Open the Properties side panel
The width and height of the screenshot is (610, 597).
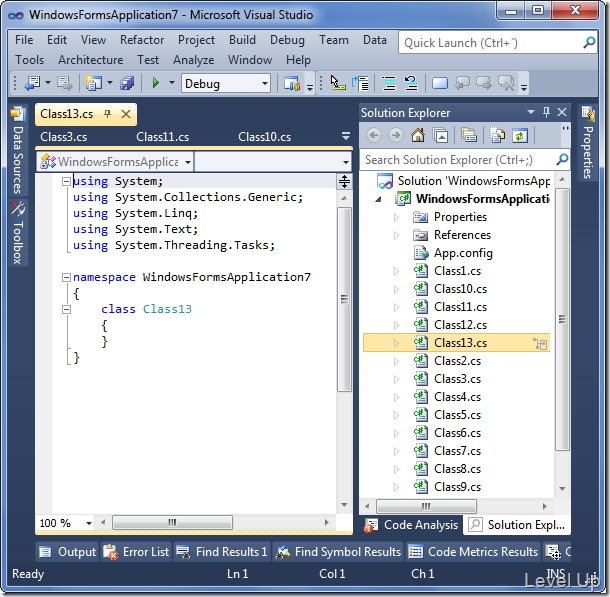[x=588, y=142]
